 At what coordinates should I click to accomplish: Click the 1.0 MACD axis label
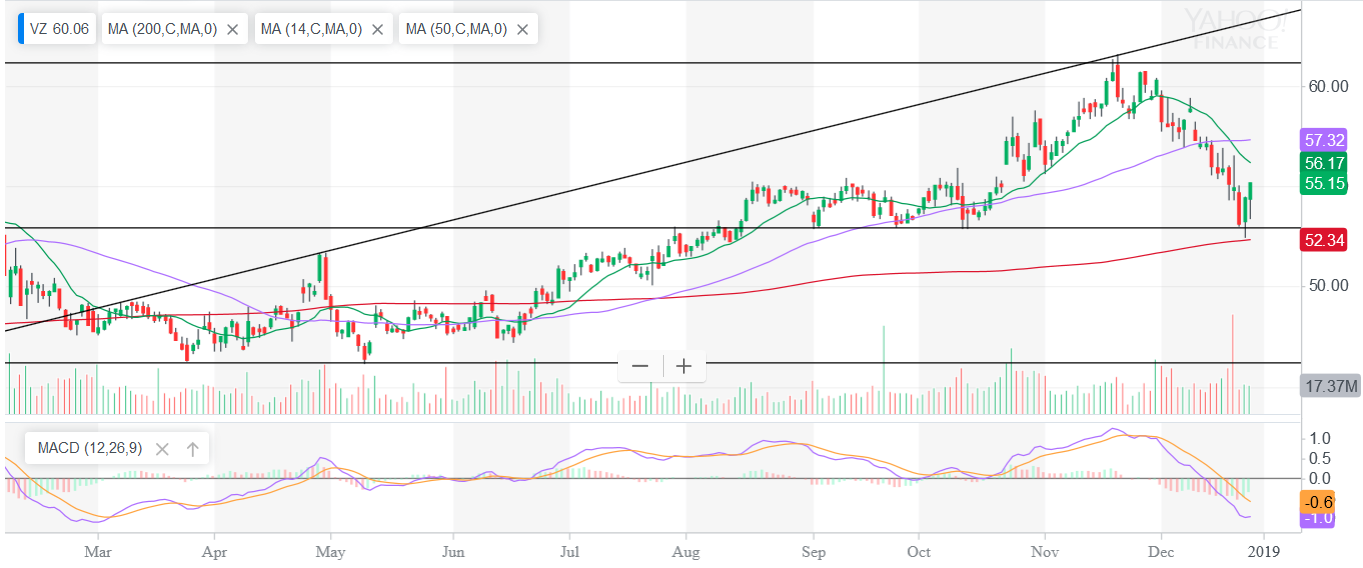coord(1319,438)
